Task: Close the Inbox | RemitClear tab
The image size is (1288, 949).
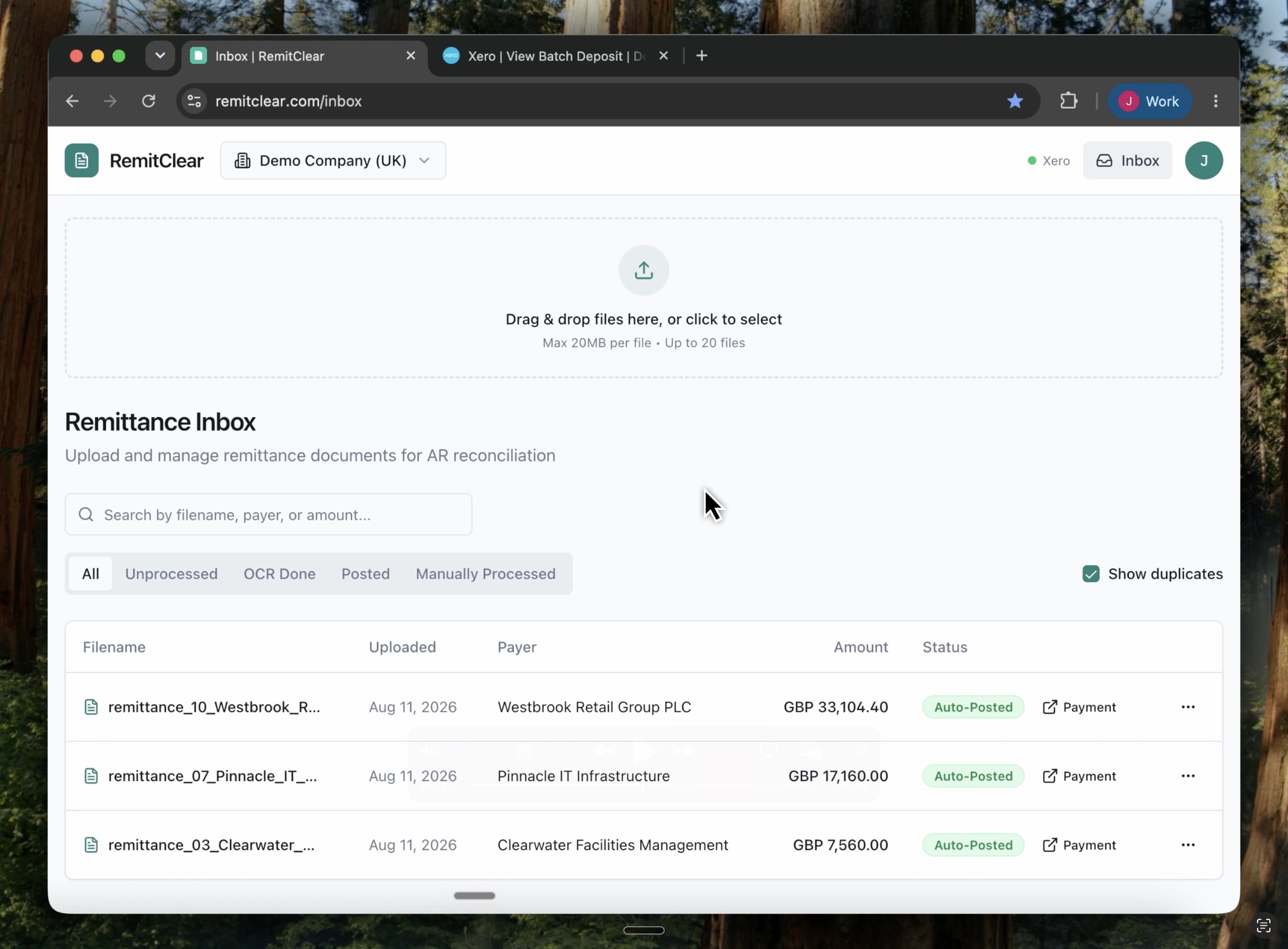Action: click(411, 56)
